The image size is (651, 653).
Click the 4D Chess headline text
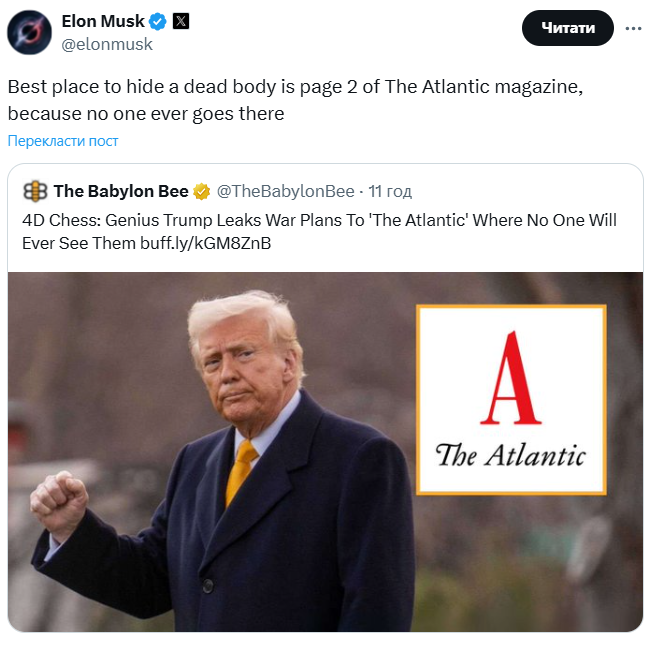[x=319, y=232]
